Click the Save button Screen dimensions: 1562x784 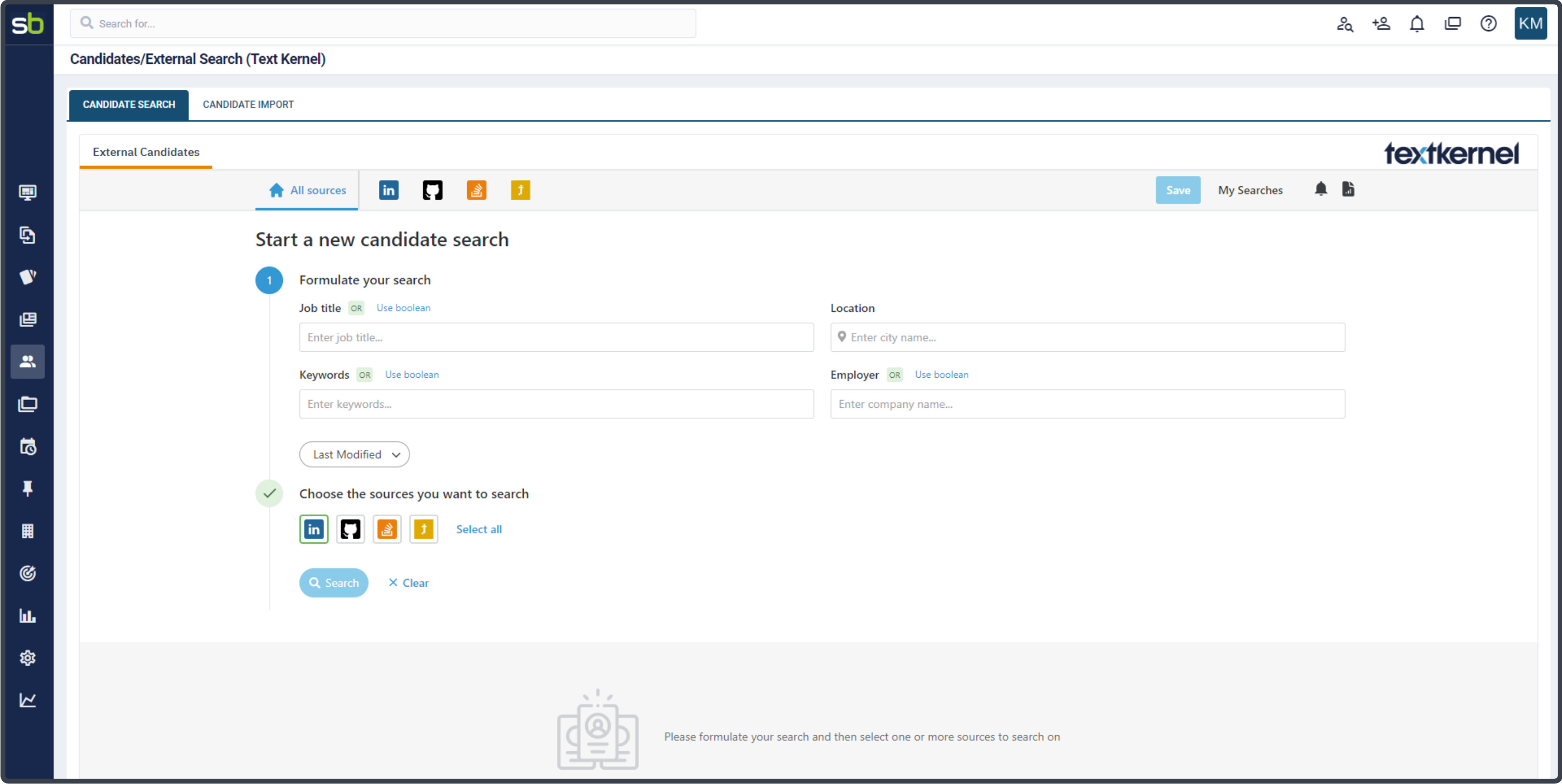(1177, 190)
